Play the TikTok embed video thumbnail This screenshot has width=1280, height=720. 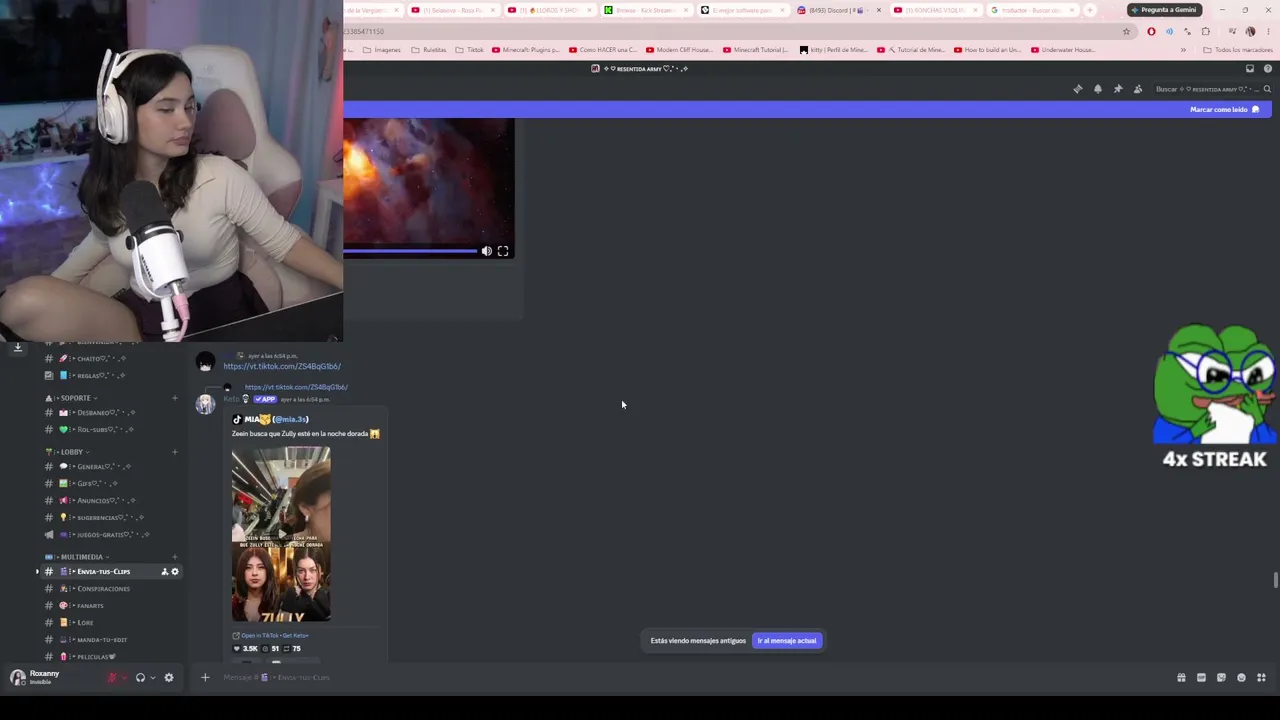[x=281, y=534]
